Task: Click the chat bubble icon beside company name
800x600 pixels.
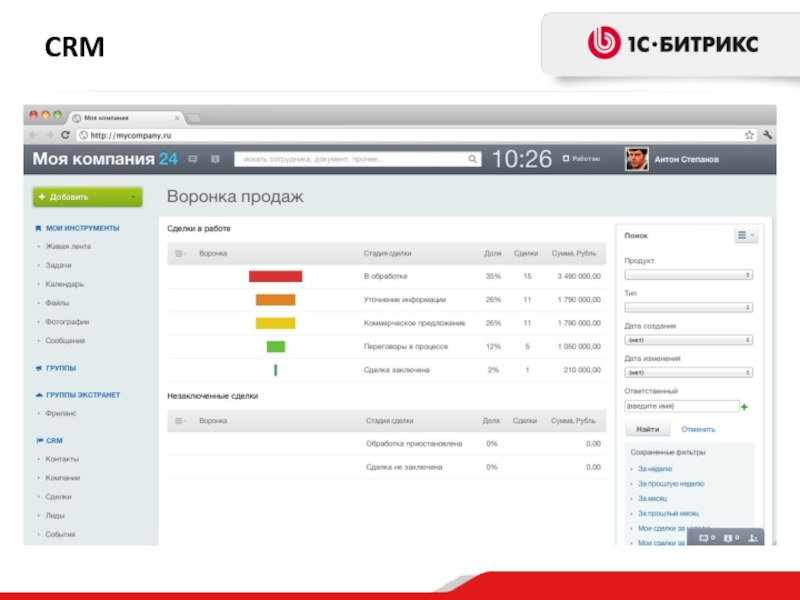Action: (x=193, y=159)
